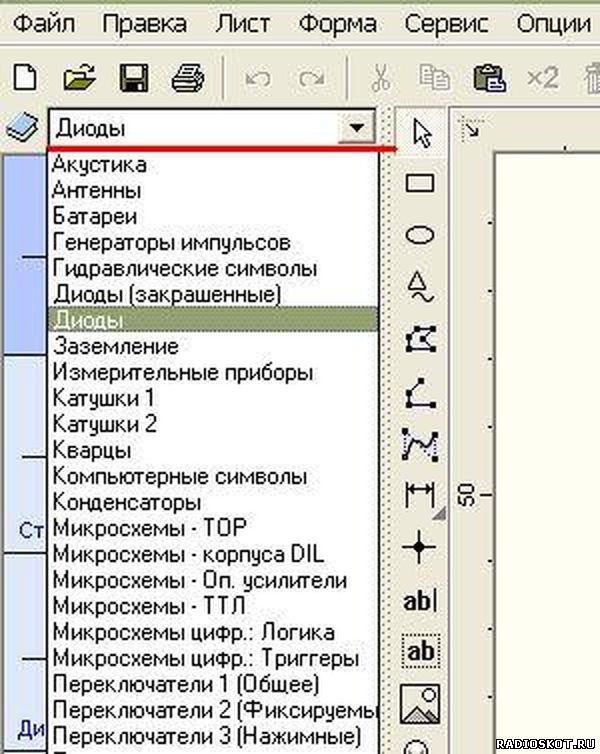
Task: Select the arrow pointer tool
Action: coord(422,132)
